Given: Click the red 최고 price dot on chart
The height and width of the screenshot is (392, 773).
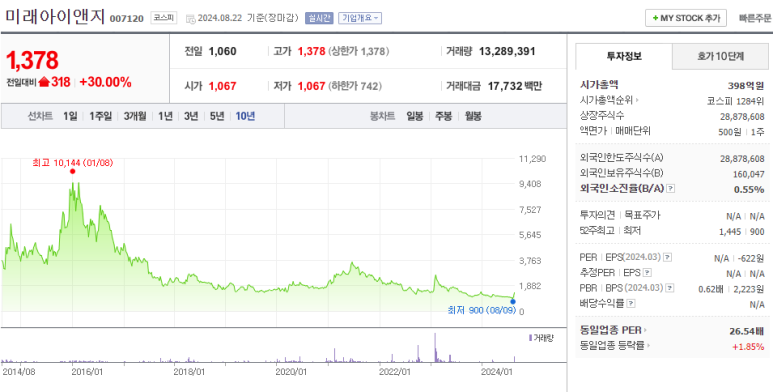Looking at the screenshot, I should (73, 171).
